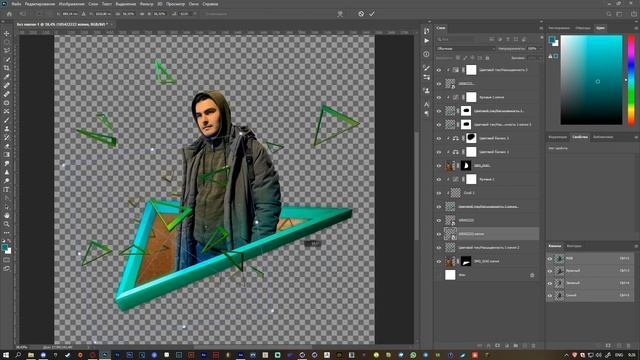Select the Type tool in toolbar

pyautogui.click(x=7, y=189)
